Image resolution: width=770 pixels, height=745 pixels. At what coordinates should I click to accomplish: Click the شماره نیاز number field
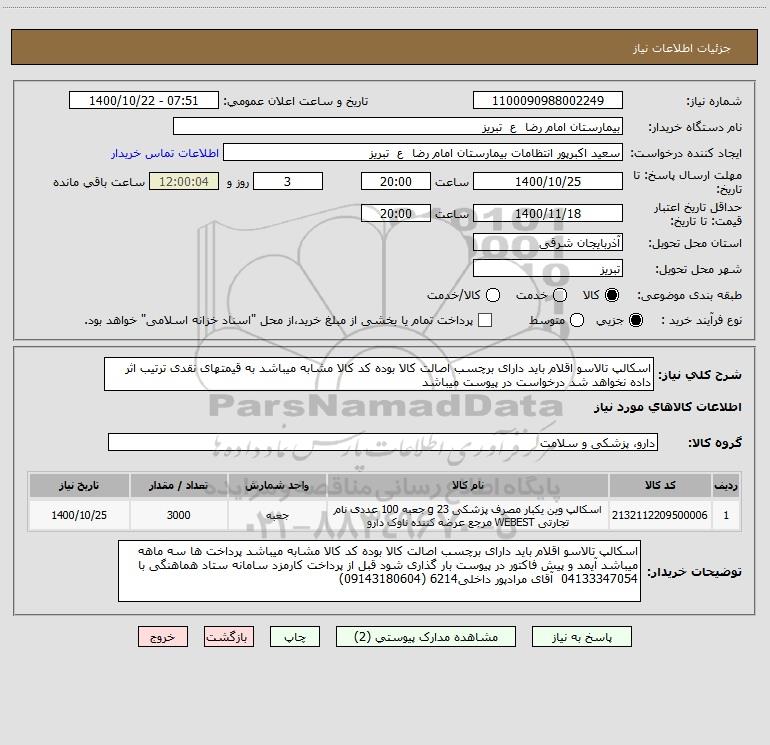tap(548, 100)
